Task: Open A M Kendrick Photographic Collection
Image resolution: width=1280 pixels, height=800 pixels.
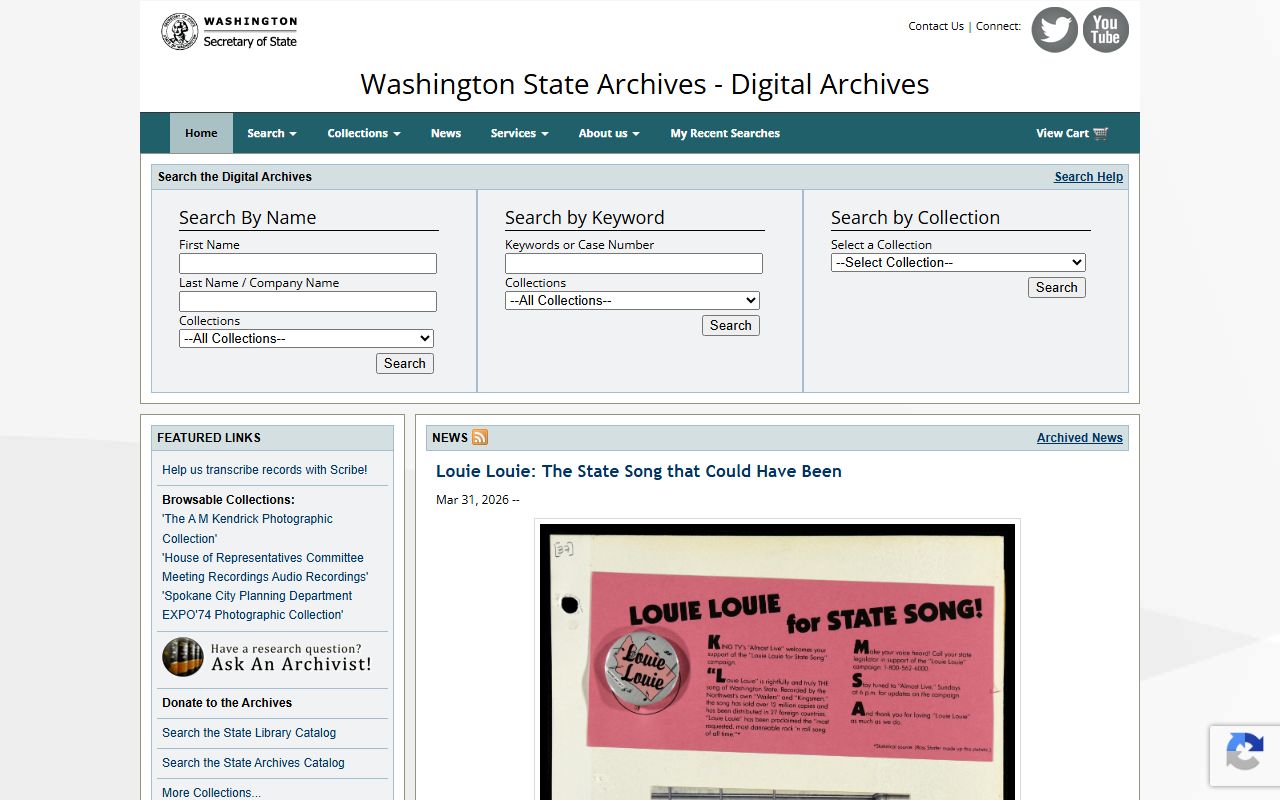Action: coord(248,528)
